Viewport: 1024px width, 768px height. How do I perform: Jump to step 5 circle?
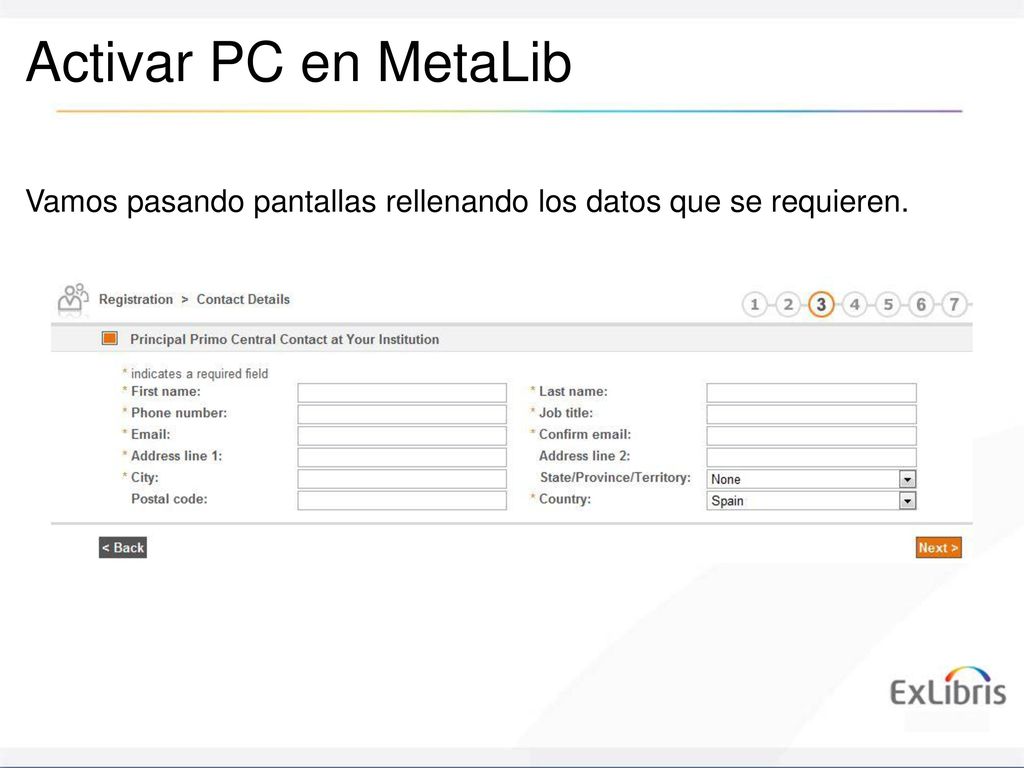click(x=888, y=304)
